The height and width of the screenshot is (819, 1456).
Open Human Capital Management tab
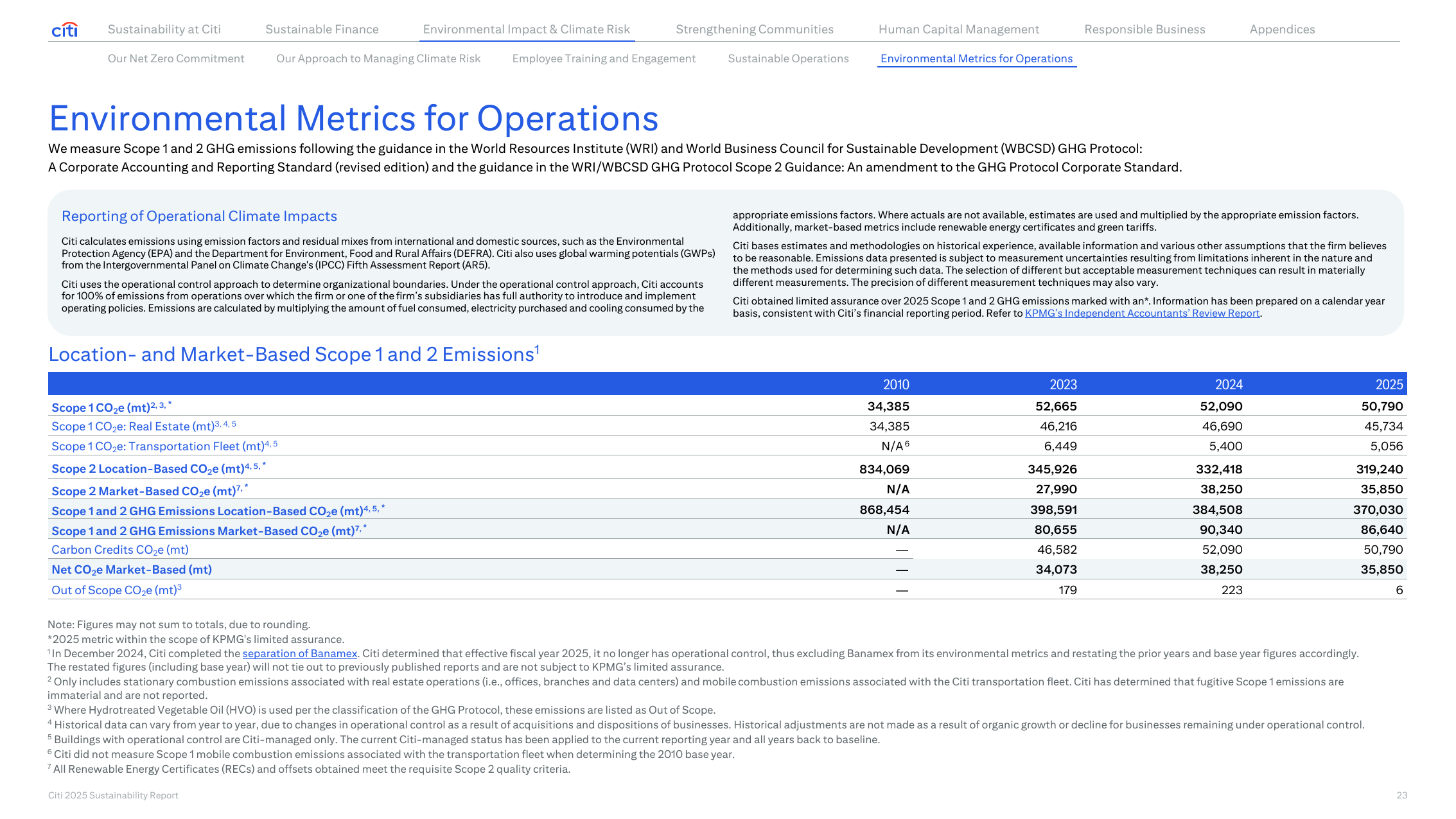point(959,30)
